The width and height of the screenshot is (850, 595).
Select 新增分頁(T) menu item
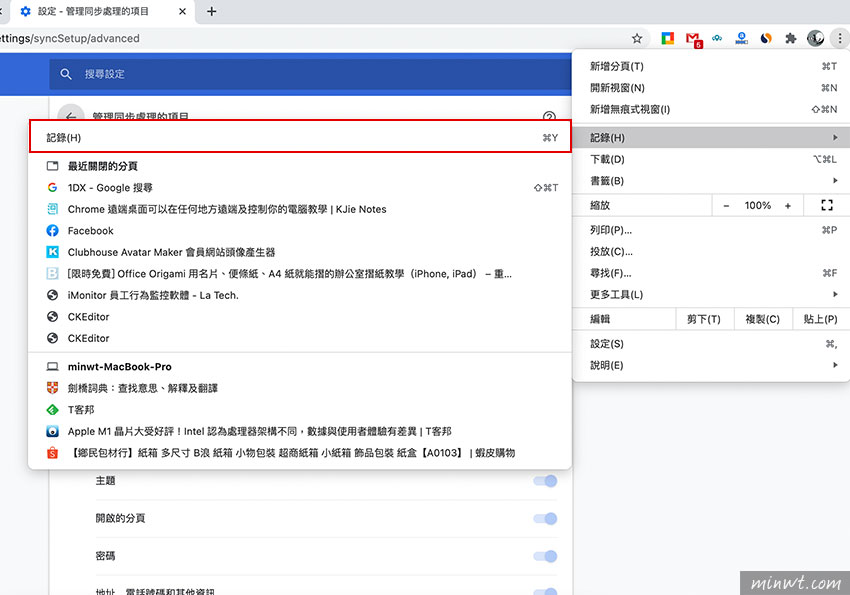tap(711, 67)
